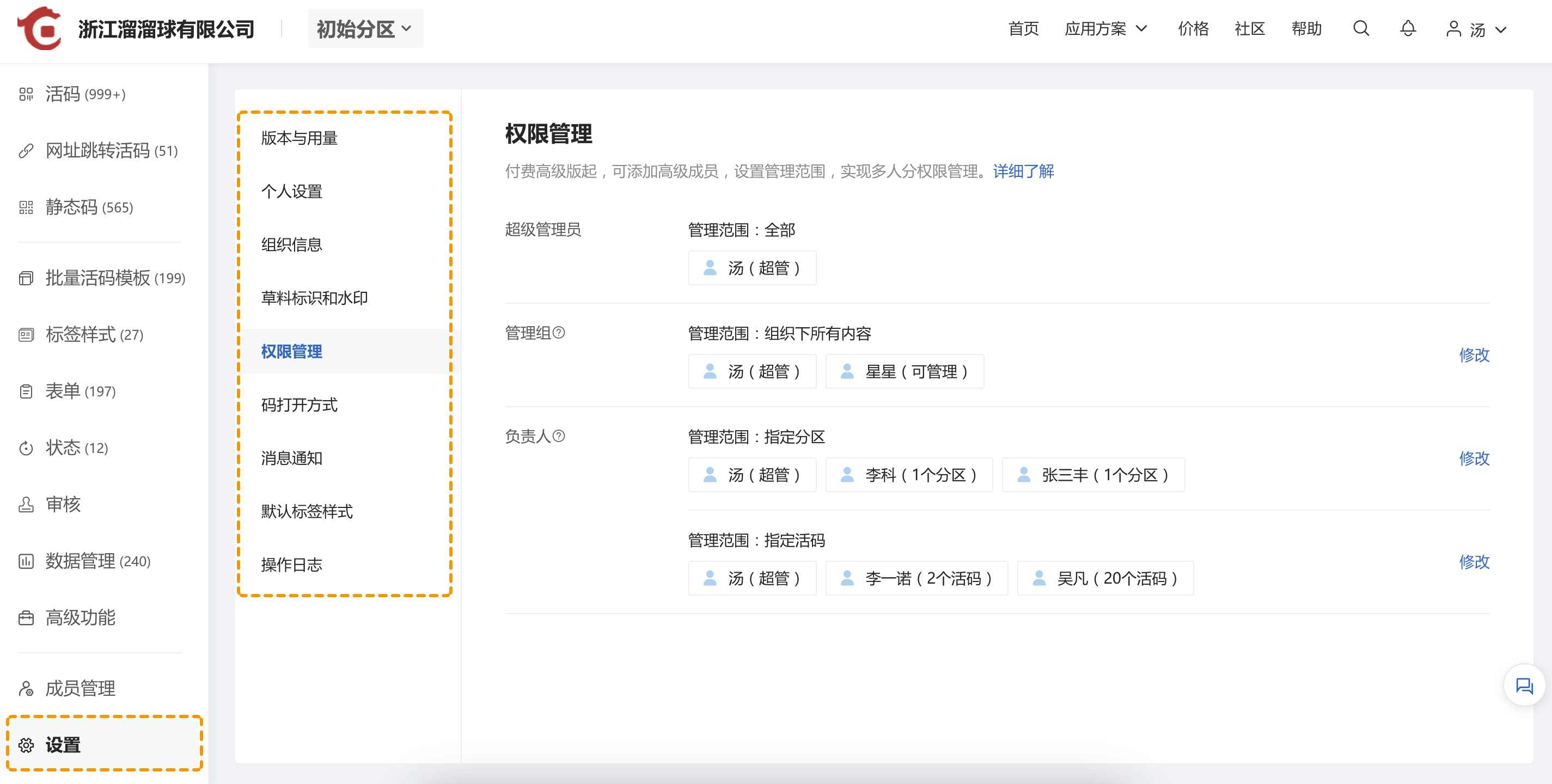Click 修改 for 指定分区 scope

coord(1474,458)
